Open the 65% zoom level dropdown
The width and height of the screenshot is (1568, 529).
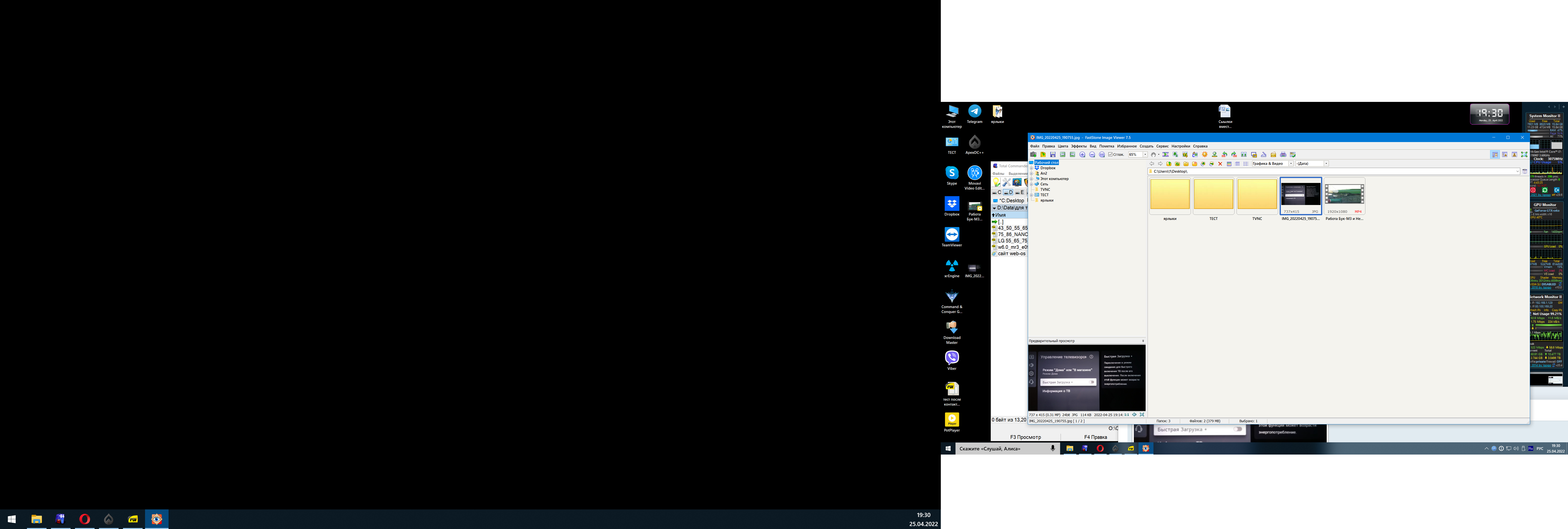point(1146,155)
